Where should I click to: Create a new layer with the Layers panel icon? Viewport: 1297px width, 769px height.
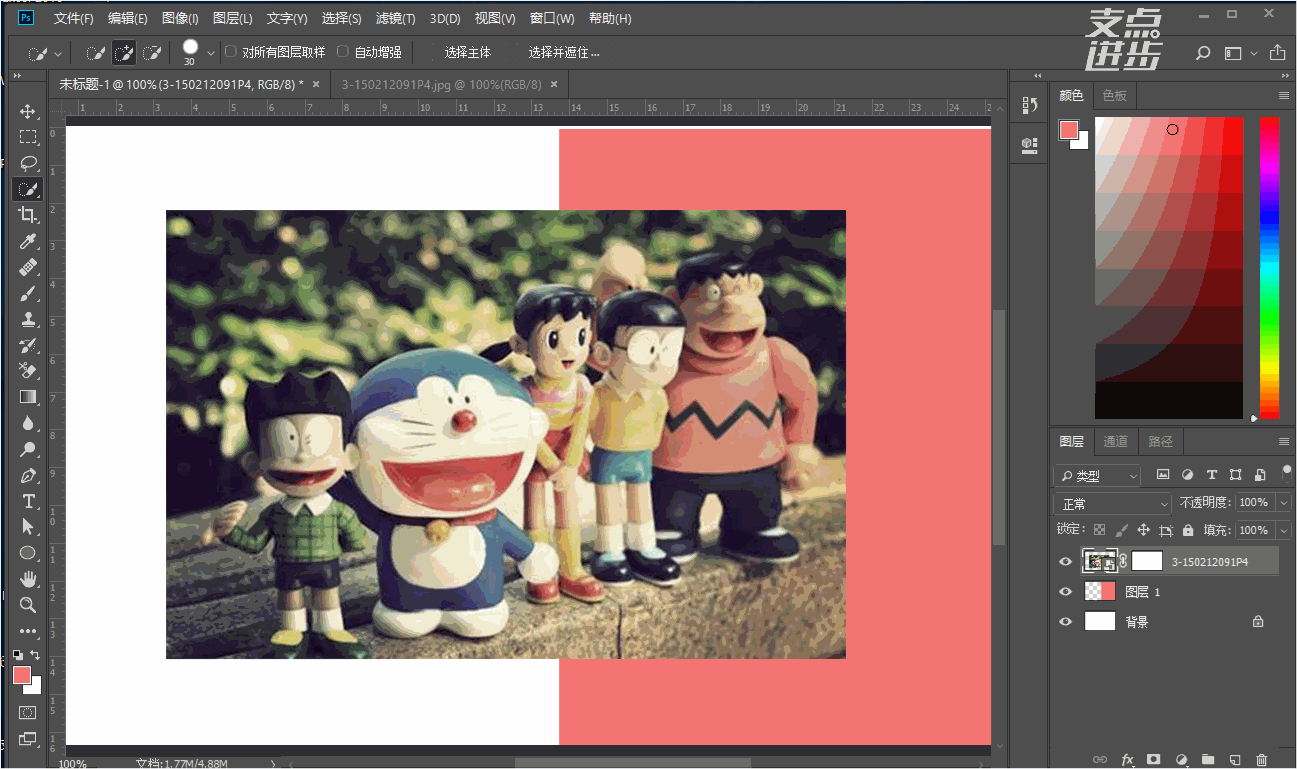click(1235, 760)
